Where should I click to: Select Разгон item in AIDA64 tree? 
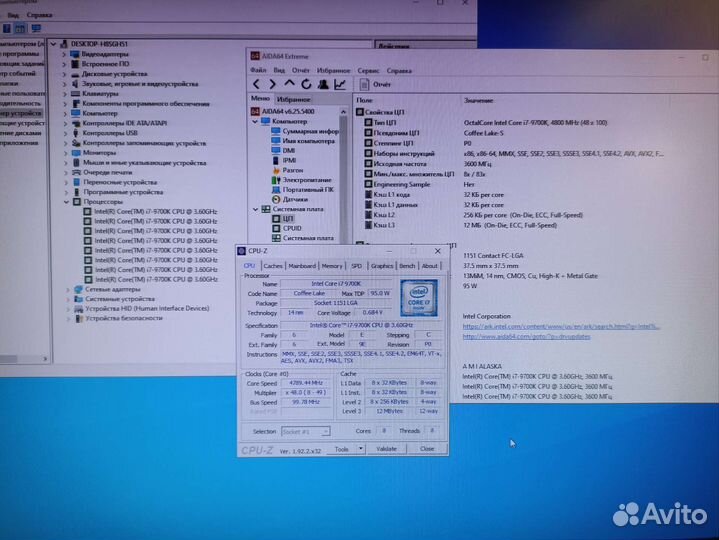[x=288, y=170]
